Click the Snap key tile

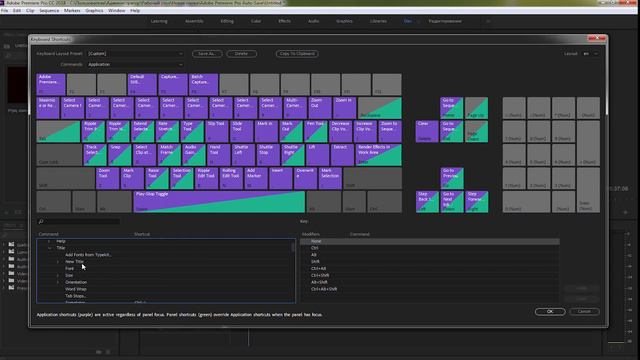coord(120,155)
